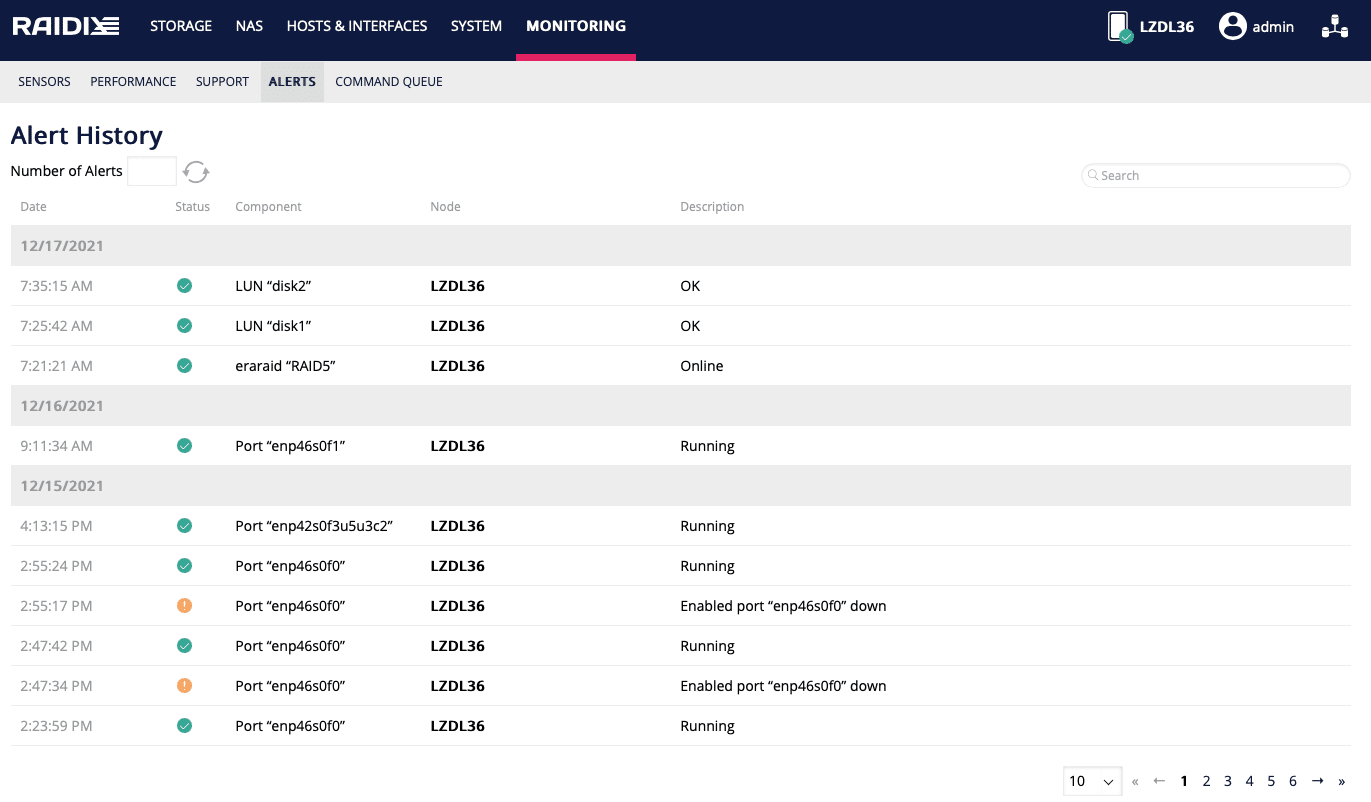Switch to the SUPPORT tab

pyautogui.click(x=222, y=82)
